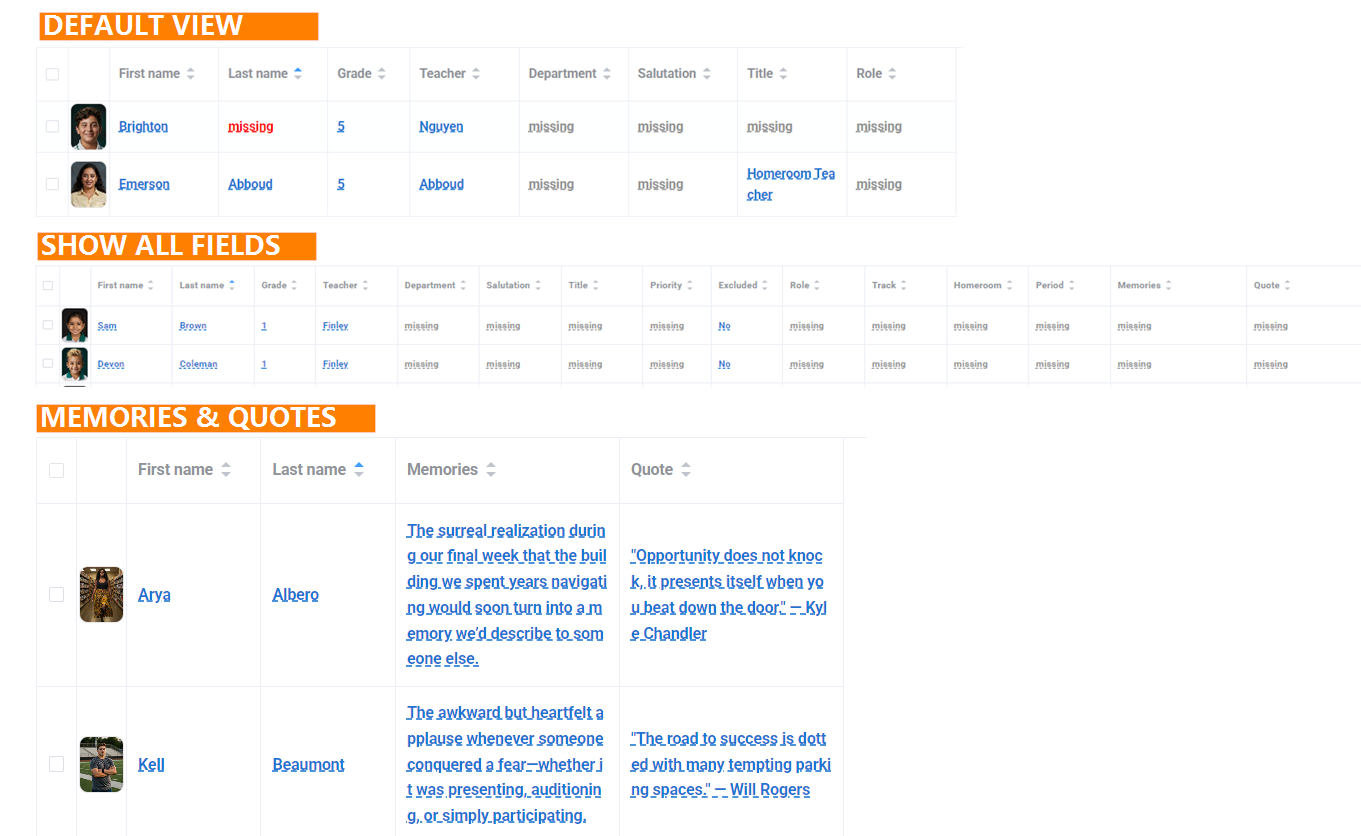Check the box for Brighton's row

click(52, 127)
